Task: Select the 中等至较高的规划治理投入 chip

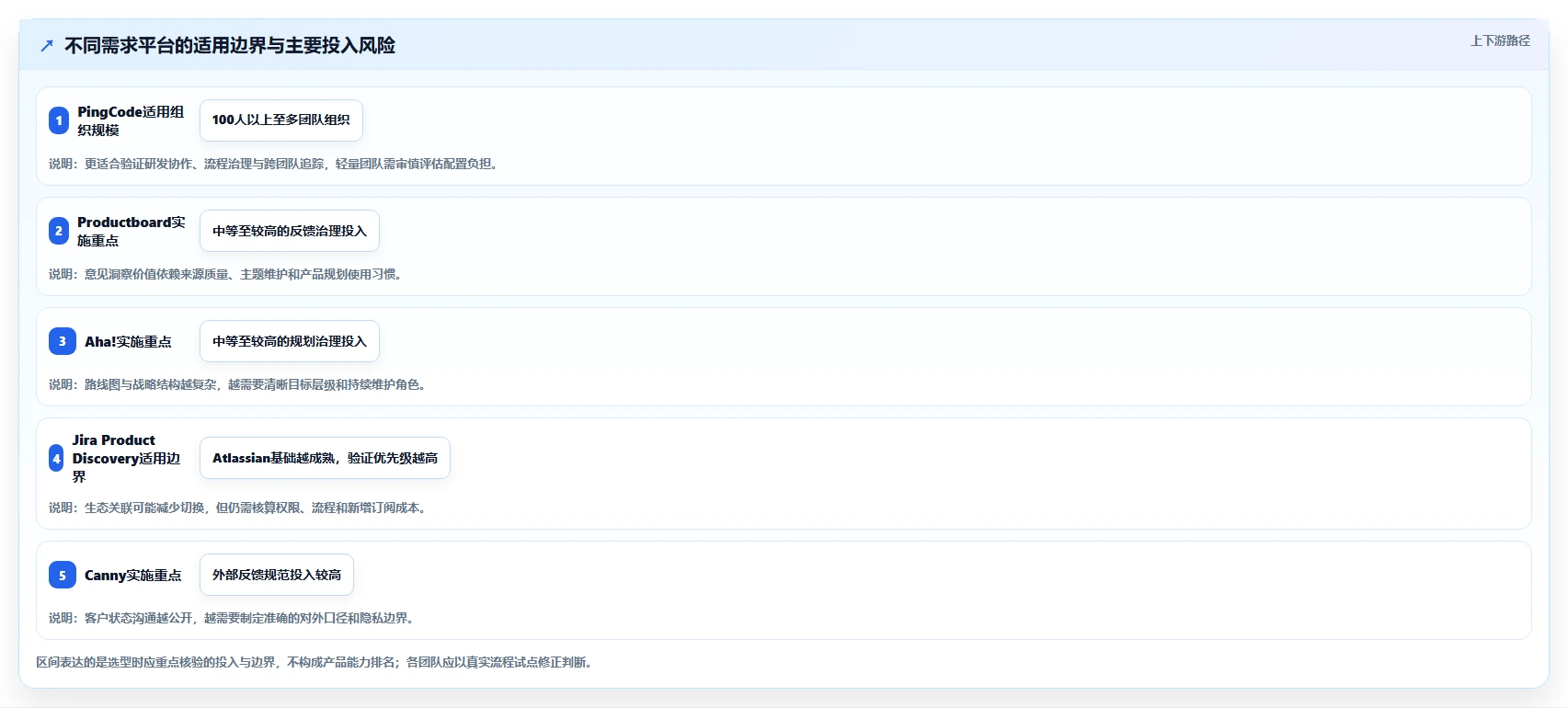Action: click(290, 341)
